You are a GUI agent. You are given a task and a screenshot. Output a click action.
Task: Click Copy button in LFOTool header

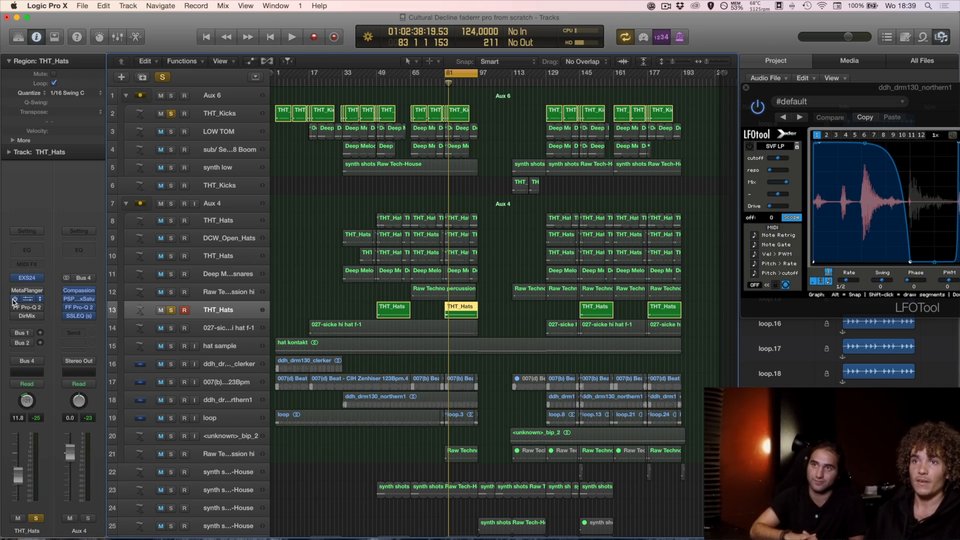pyautogui.click(x=865, y=117)
